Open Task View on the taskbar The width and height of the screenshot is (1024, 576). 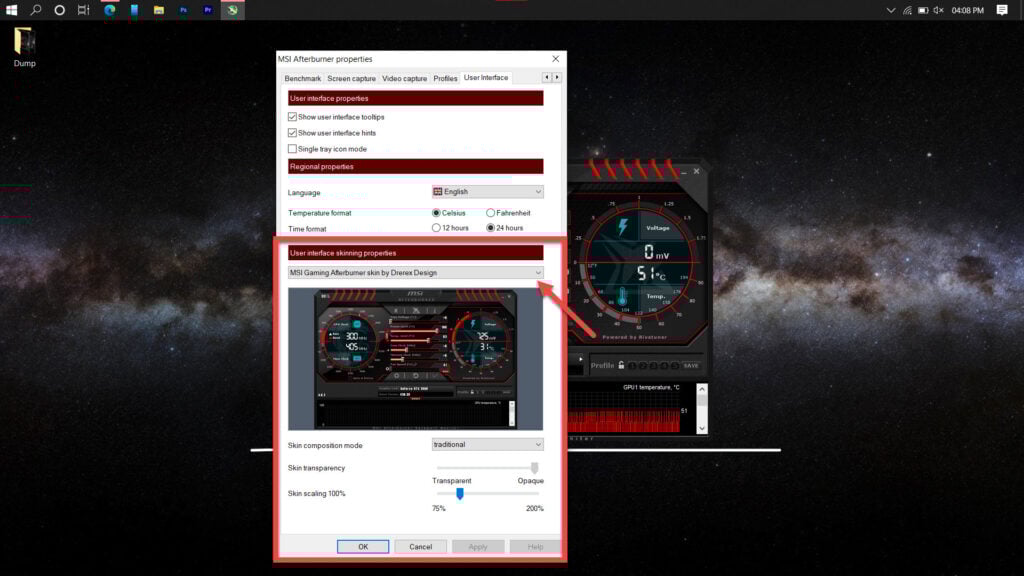coord(84,10)
